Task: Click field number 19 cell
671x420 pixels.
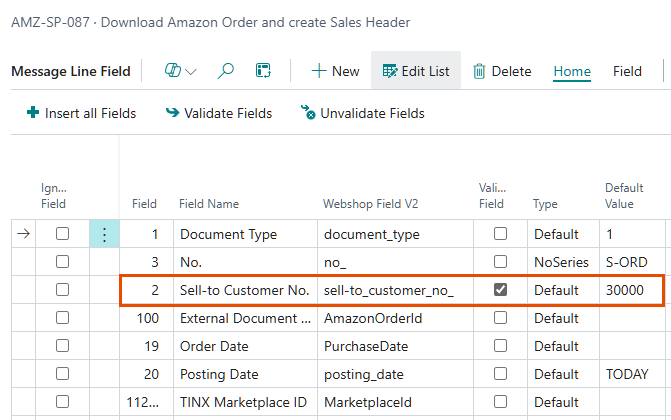Action: click(x=146, y=346)
